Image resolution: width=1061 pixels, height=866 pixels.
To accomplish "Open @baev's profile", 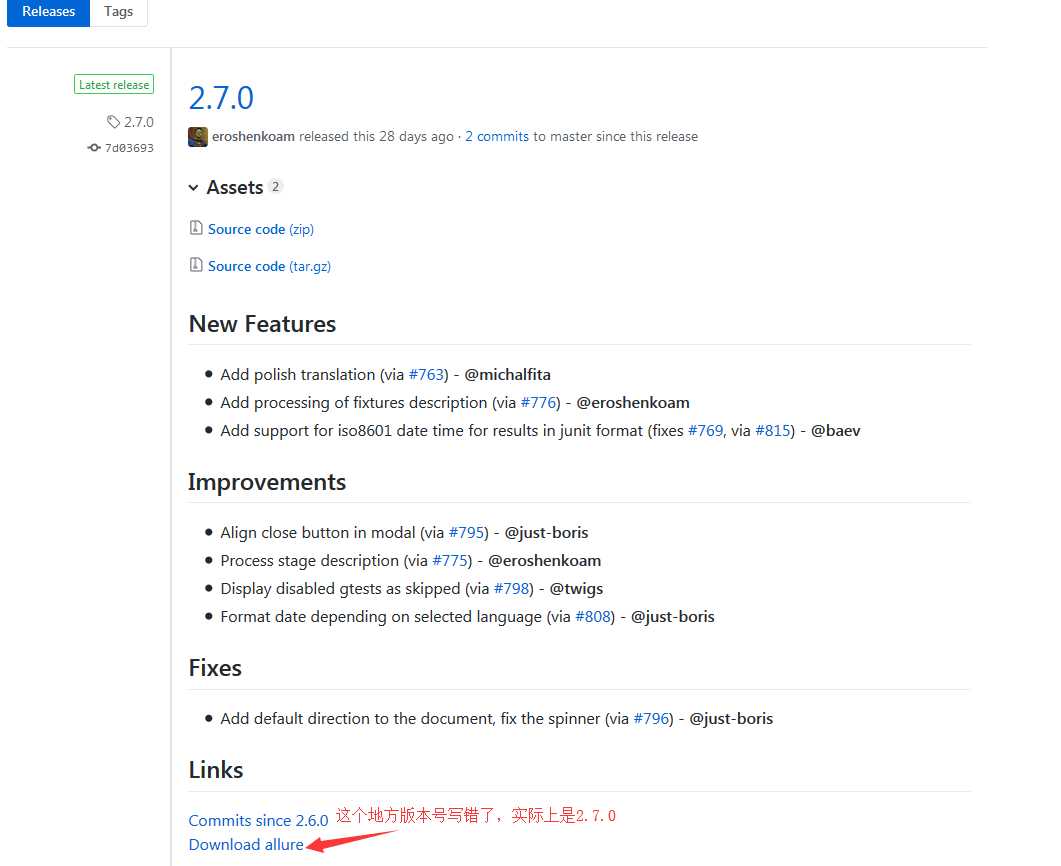I will pos(836,431).
